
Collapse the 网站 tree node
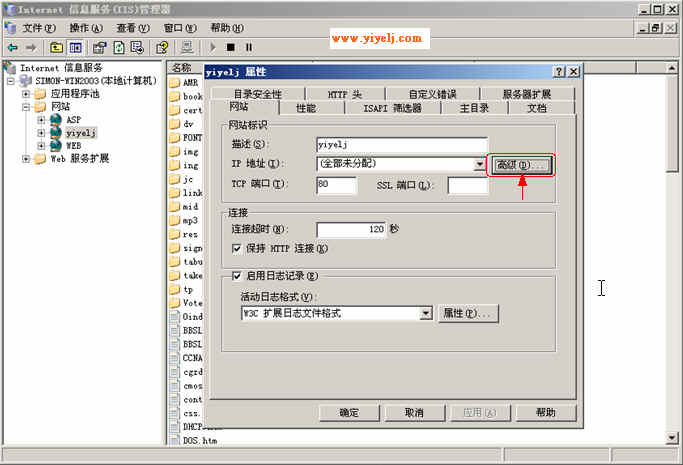pos(26,107)
